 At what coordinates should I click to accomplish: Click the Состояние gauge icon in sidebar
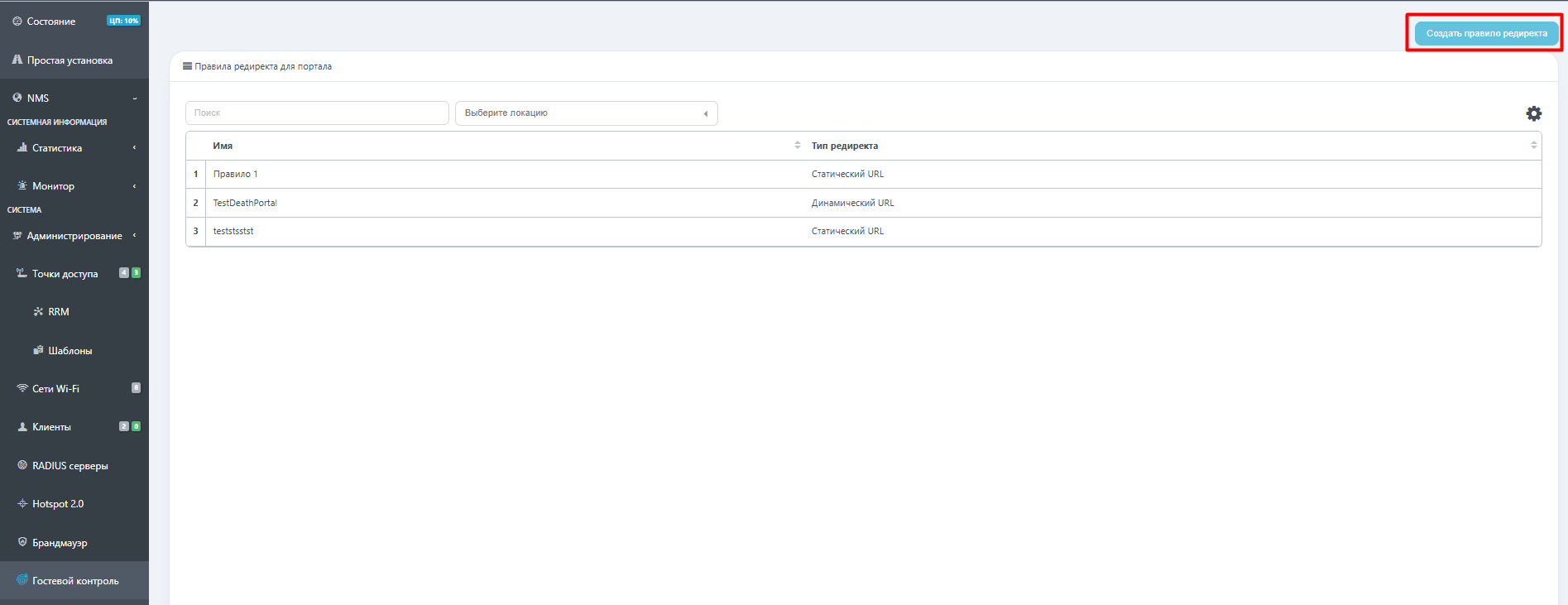pyautogui.click(x=17, y=22)
